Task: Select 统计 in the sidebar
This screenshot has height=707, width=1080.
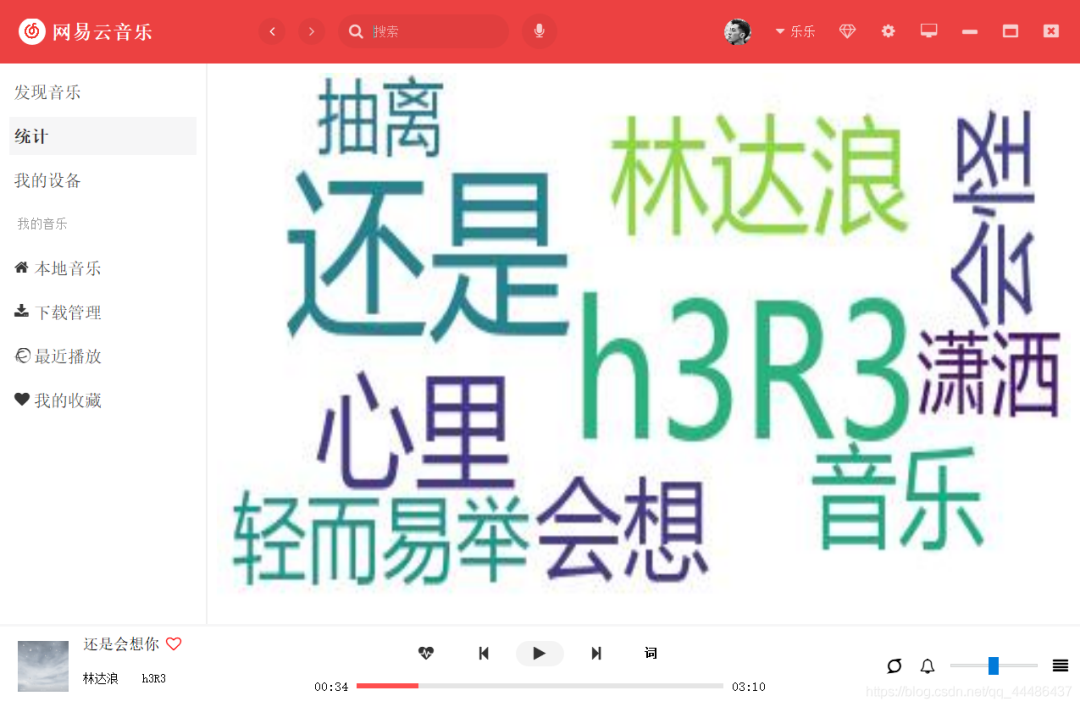Action: point(103,136)
